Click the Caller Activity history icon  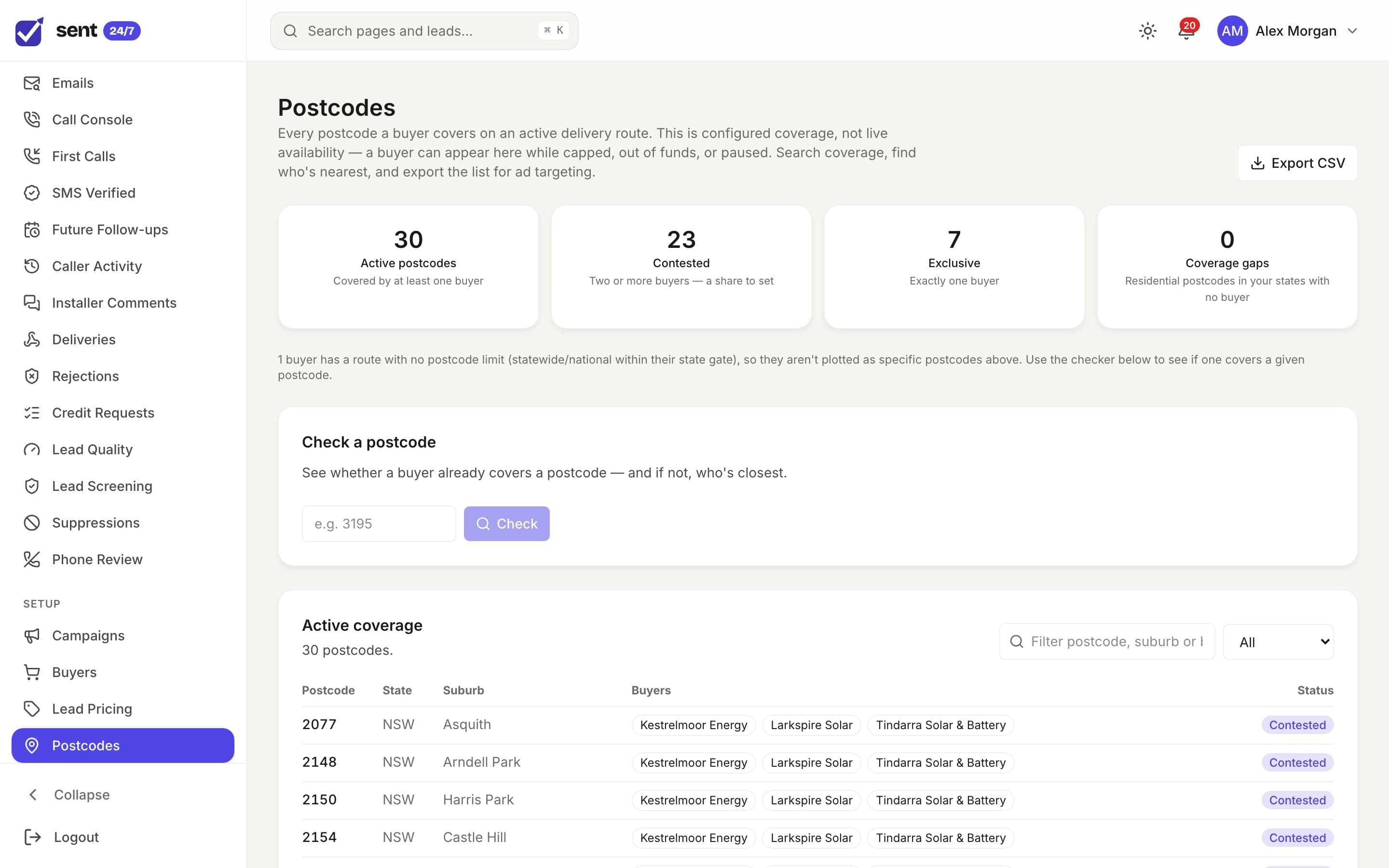31,266
